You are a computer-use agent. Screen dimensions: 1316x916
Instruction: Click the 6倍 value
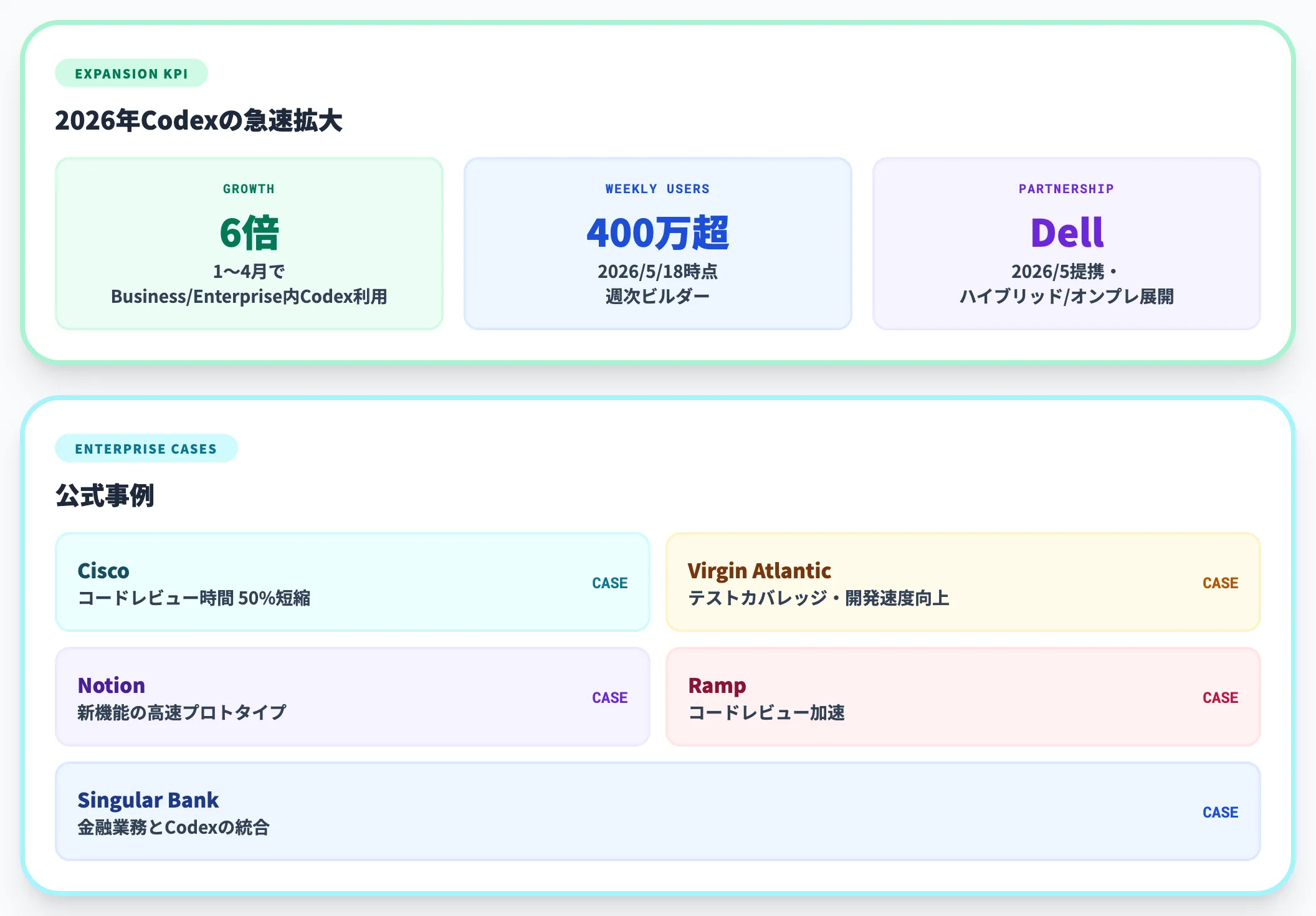click(249, 233)
